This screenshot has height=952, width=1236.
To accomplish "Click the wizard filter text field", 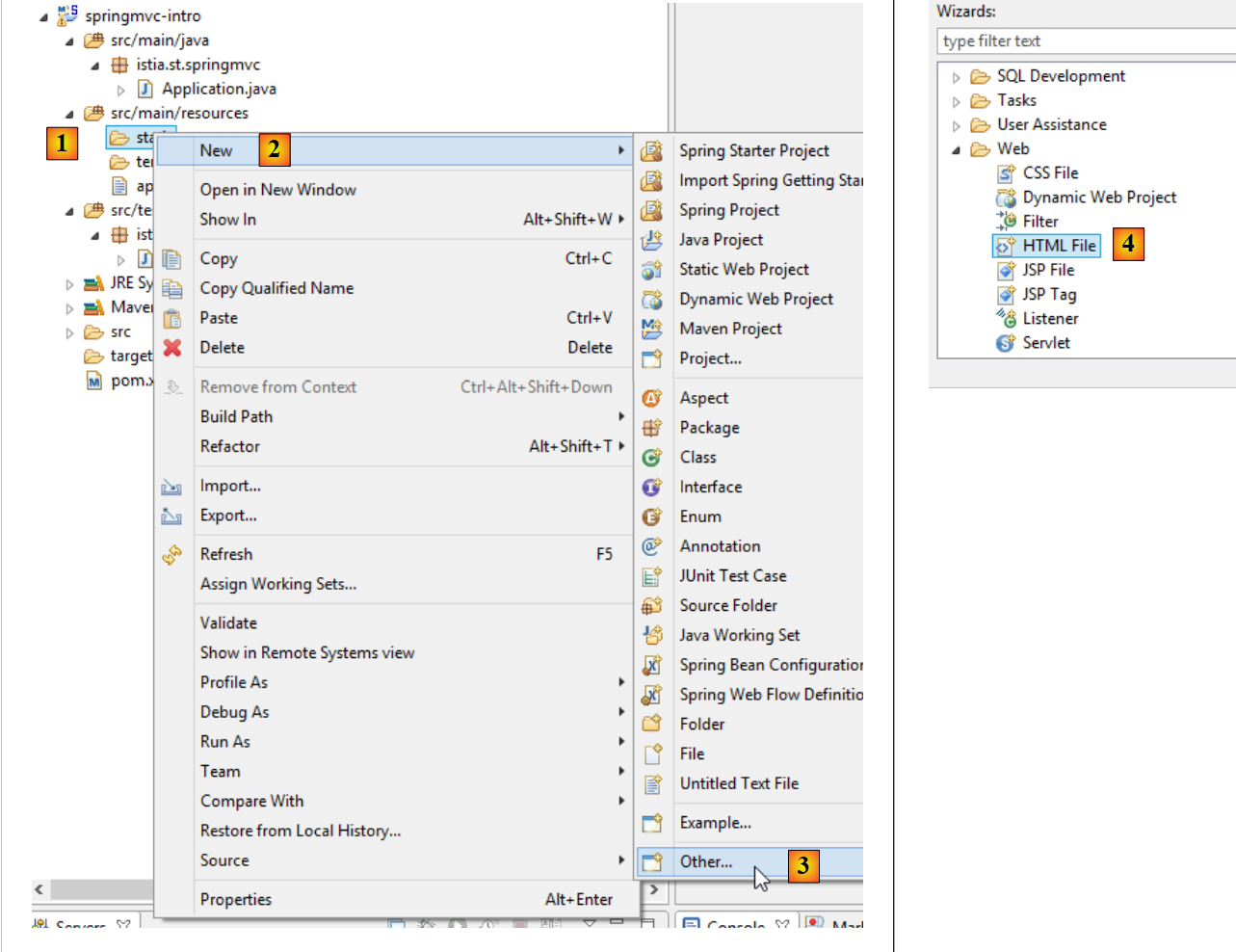I will pos(1084,41).
